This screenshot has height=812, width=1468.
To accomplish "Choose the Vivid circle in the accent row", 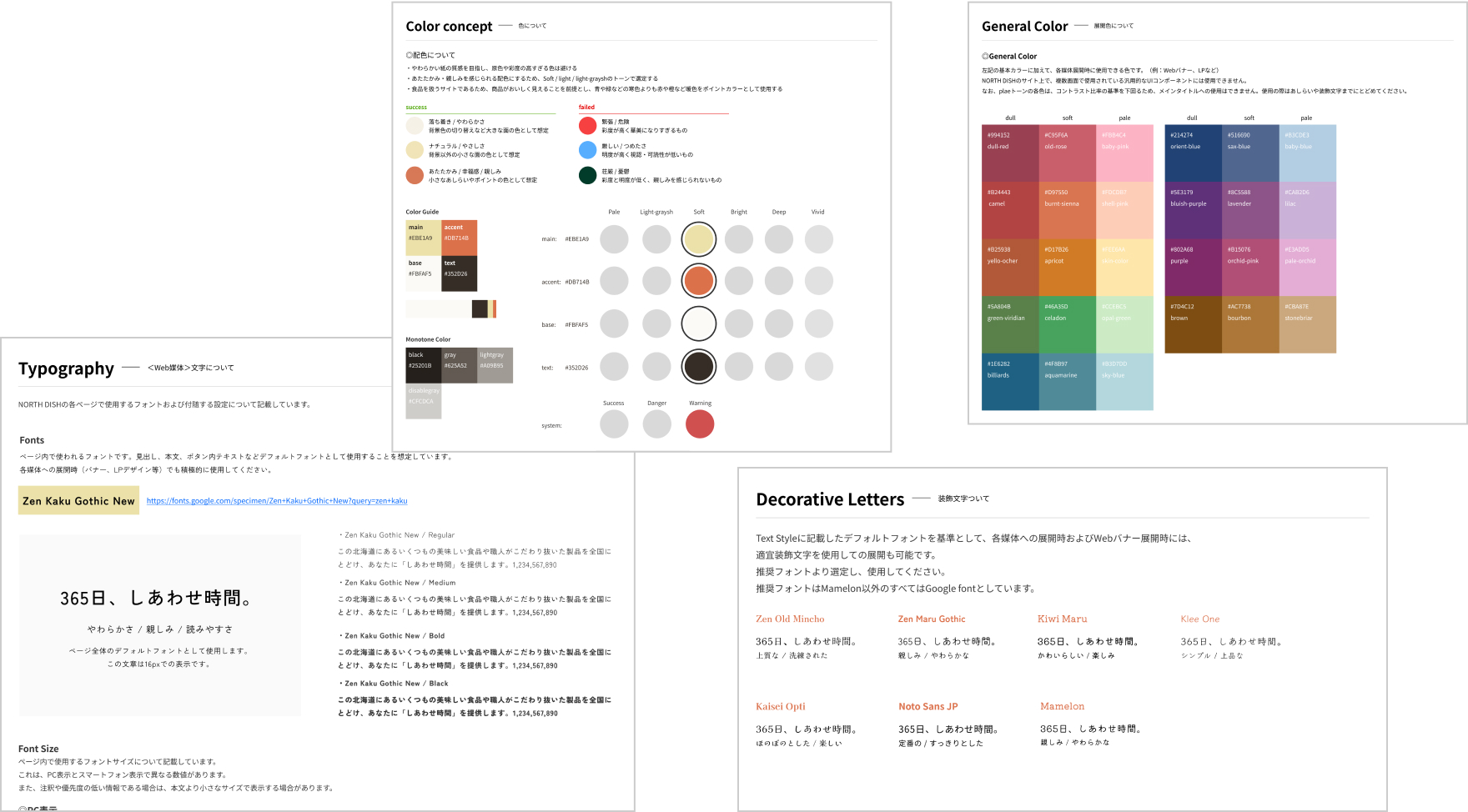I will (819, 281).
